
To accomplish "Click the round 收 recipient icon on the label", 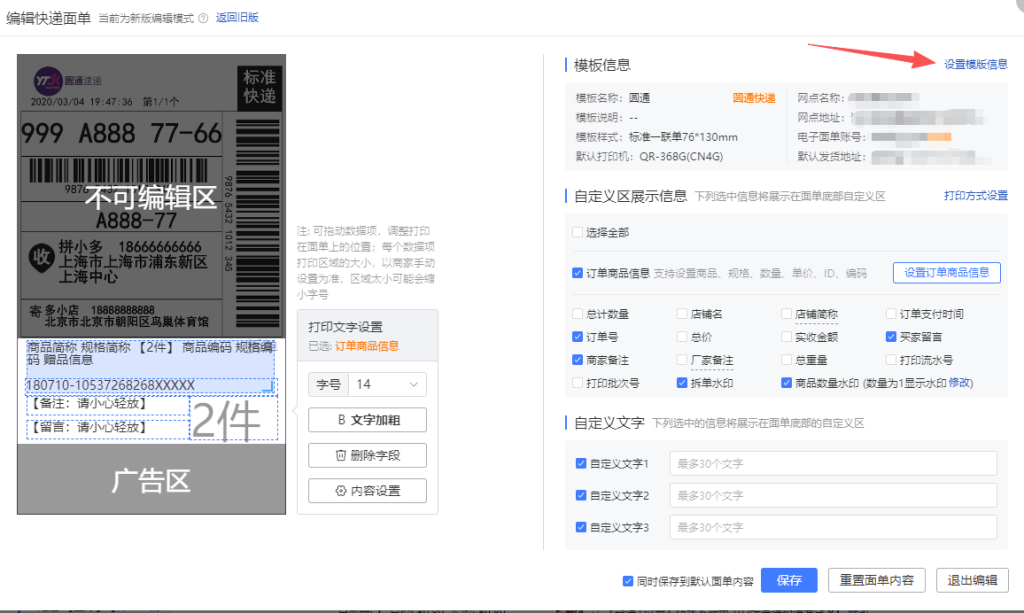I will click(41, 255).
